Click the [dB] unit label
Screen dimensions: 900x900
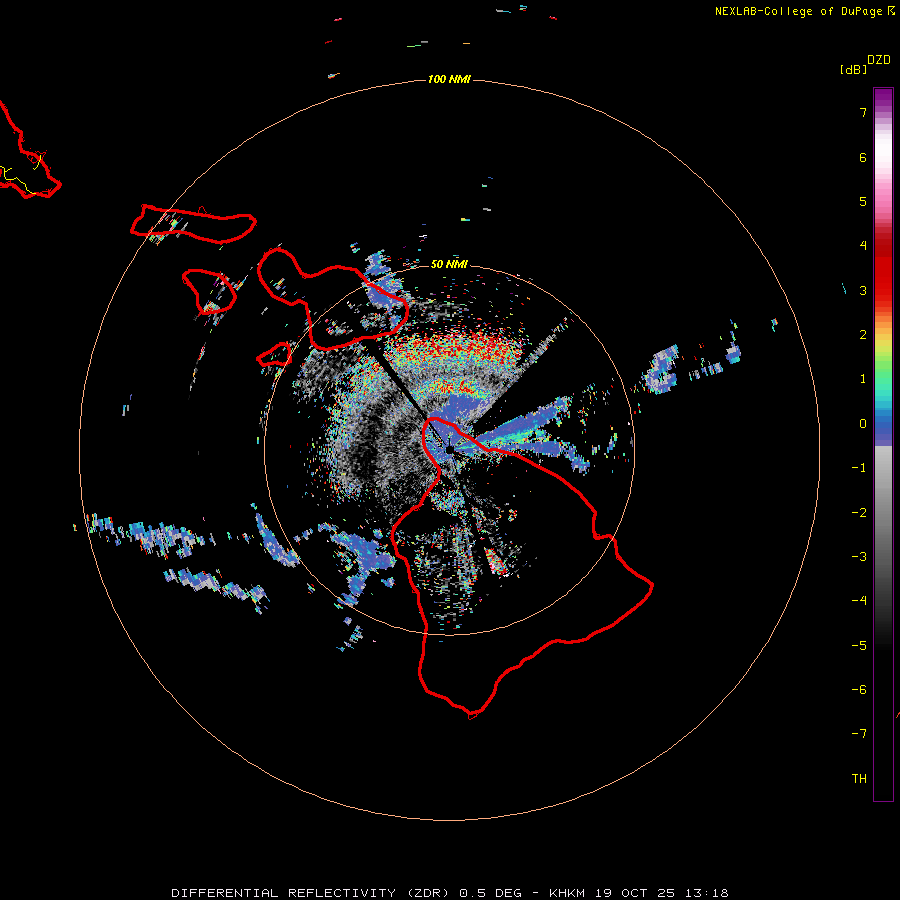pyautogui.click(x=854, y=69)
